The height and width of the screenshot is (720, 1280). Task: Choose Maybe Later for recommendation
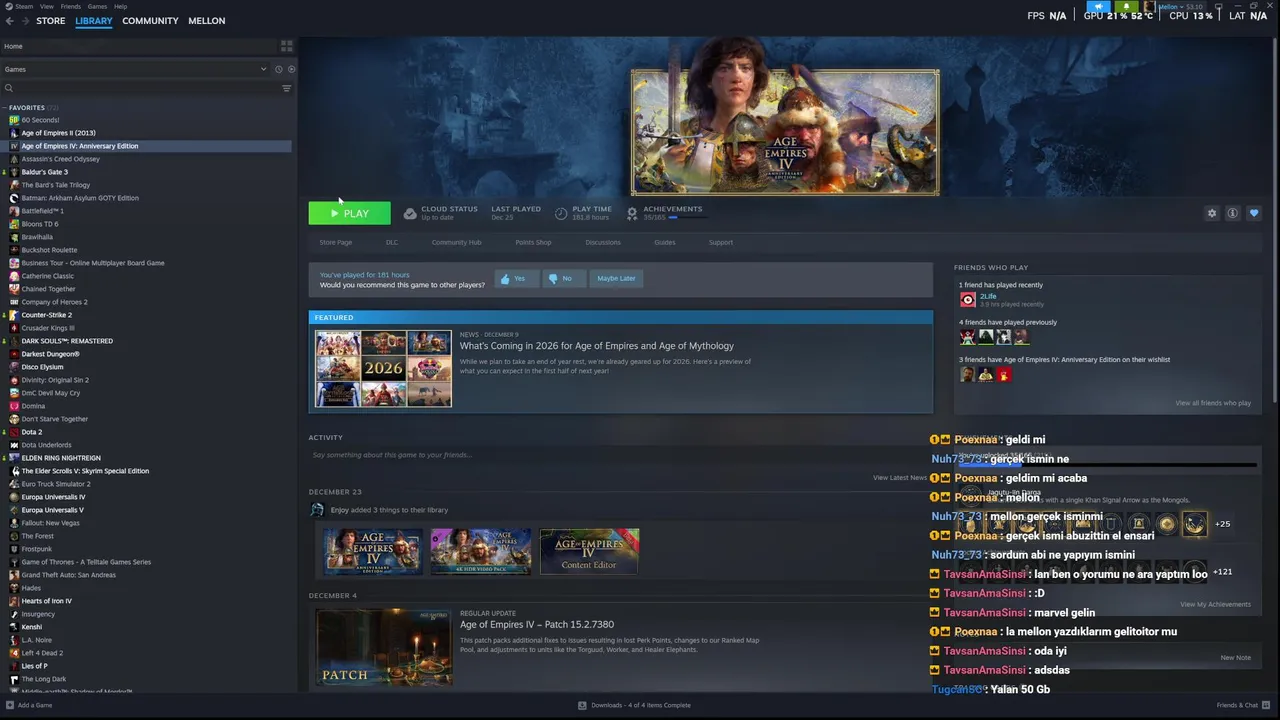click(x=616, y=279)
